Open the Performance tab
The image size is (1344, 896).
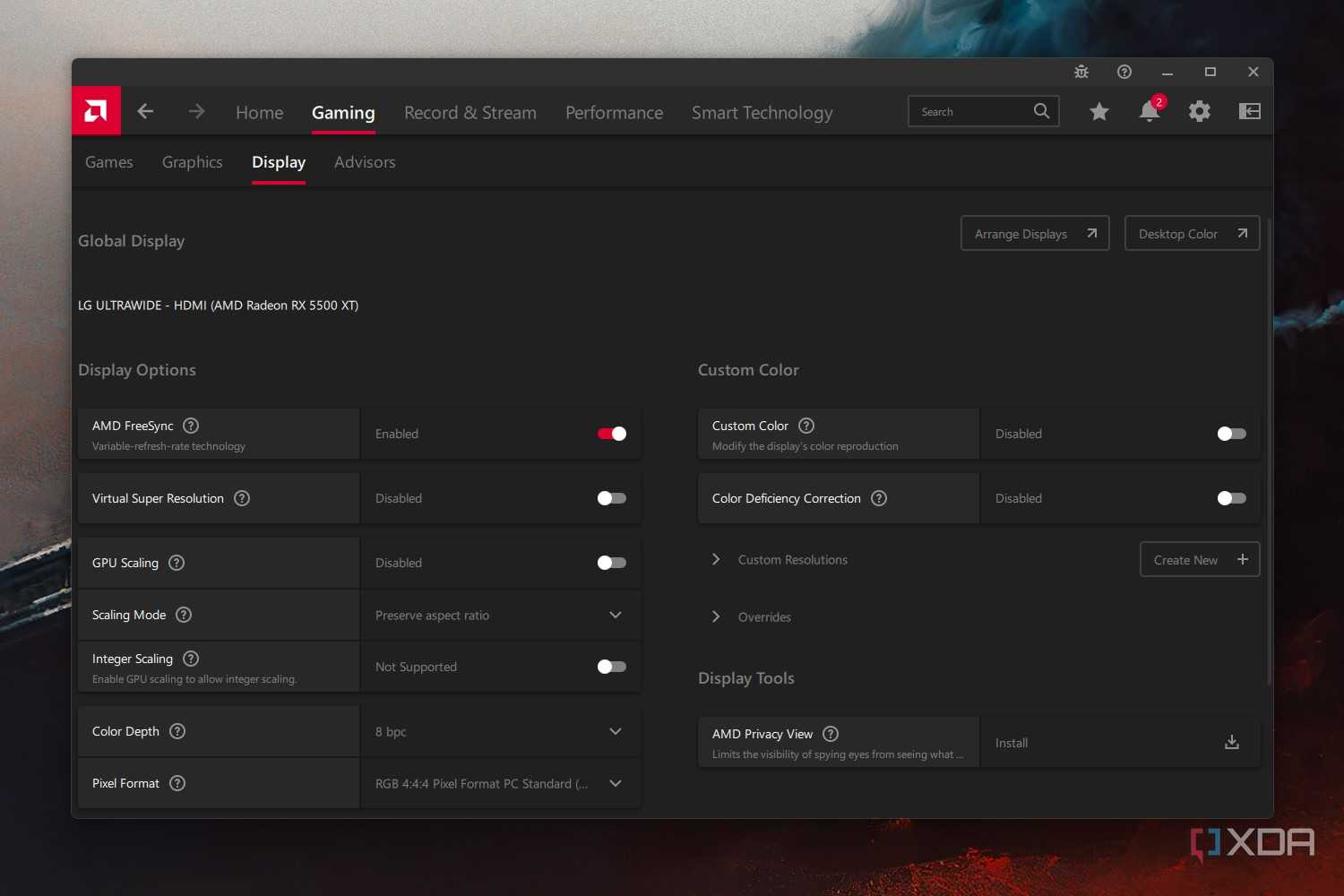coord(615,112)
